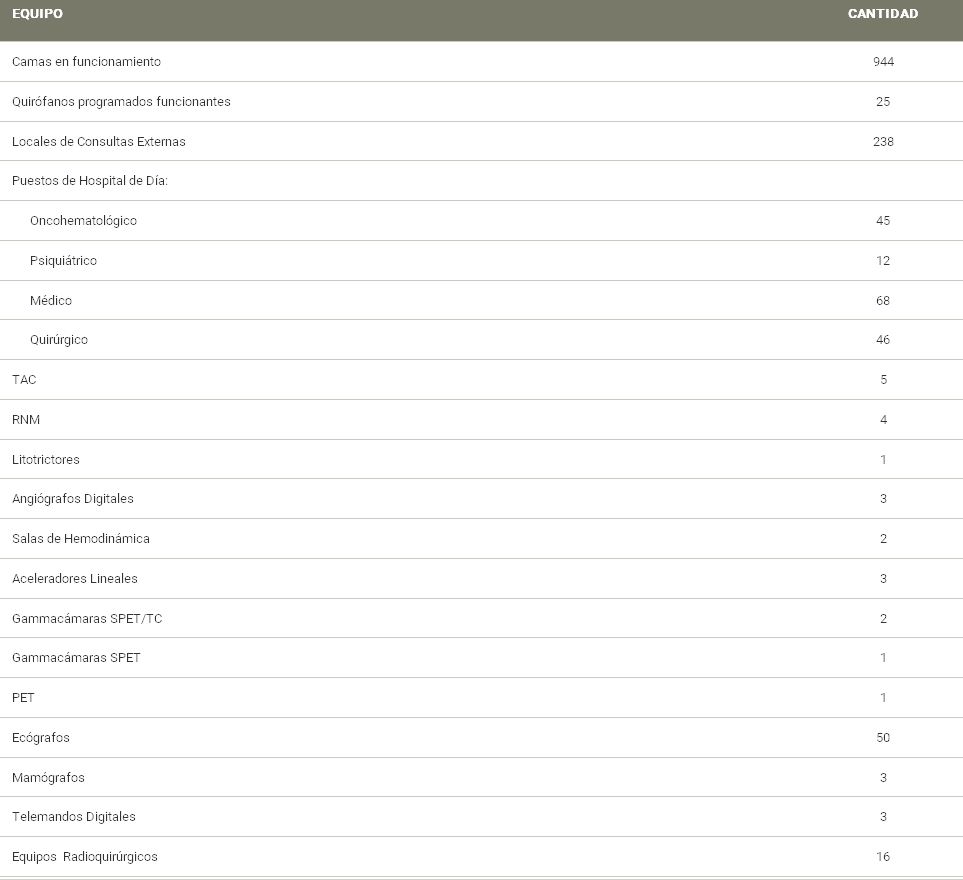The image size is (963, 880).
Task: Select Salas de Hemodinámica row
Action: [81, 539]
